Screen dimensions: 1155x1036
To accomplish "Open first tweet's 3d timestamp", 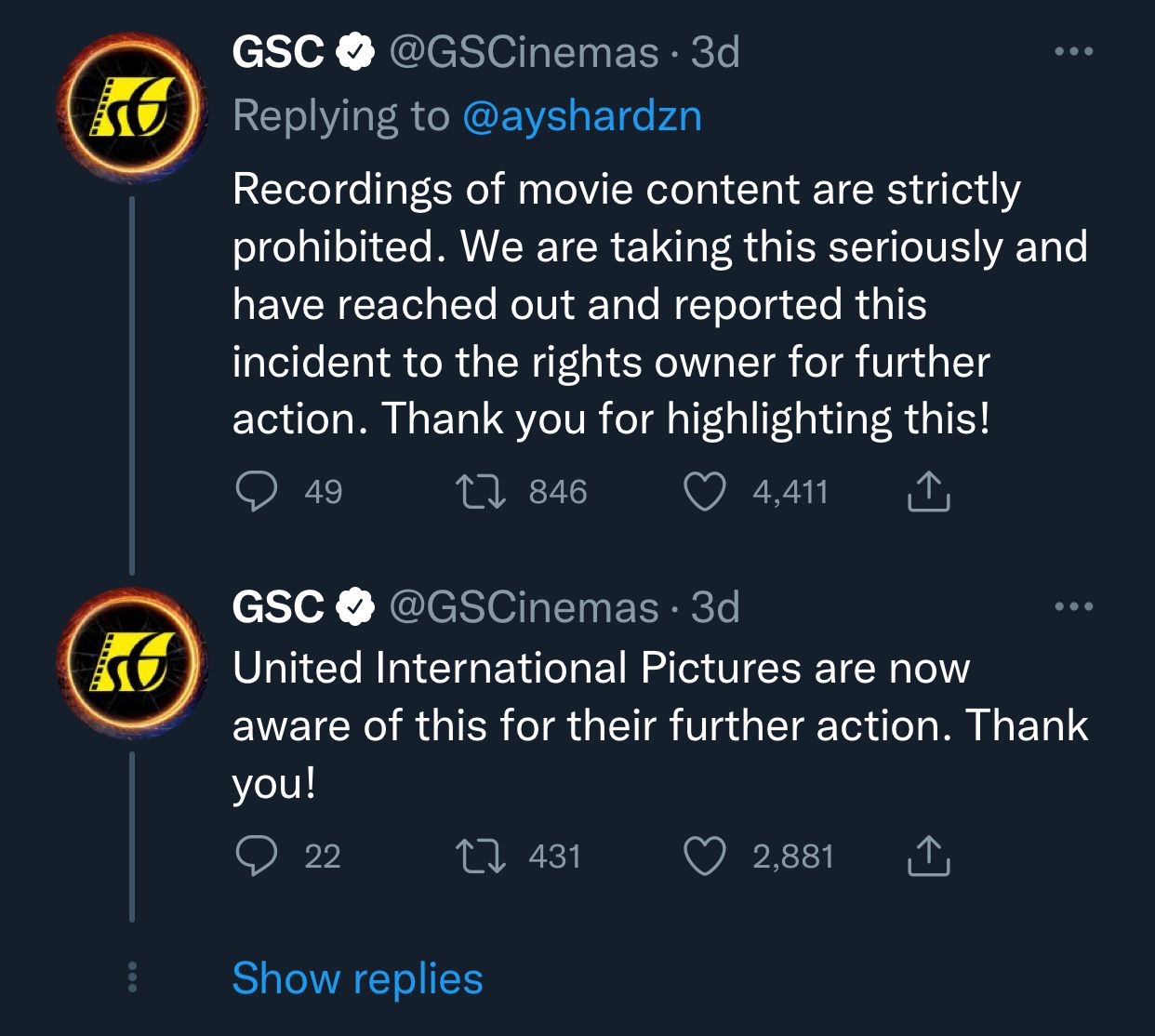I will coord(715,52).
